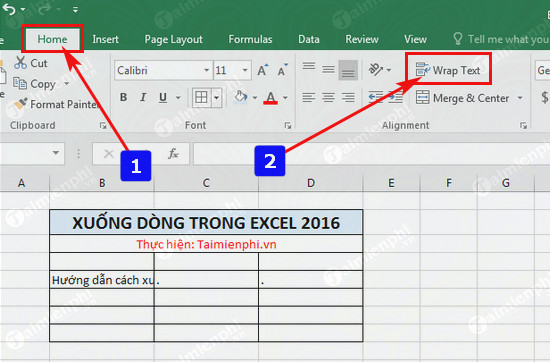Expand the Merge & Center dropdown arrow
Screen dimensions: 550x362
click(x=520, y=98)
